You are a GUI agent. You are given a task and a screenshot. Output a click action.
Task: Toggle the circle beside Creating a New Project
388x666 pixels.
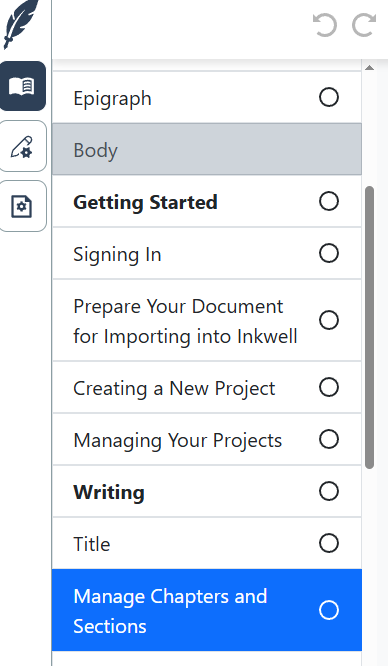(x=329, y=387)
